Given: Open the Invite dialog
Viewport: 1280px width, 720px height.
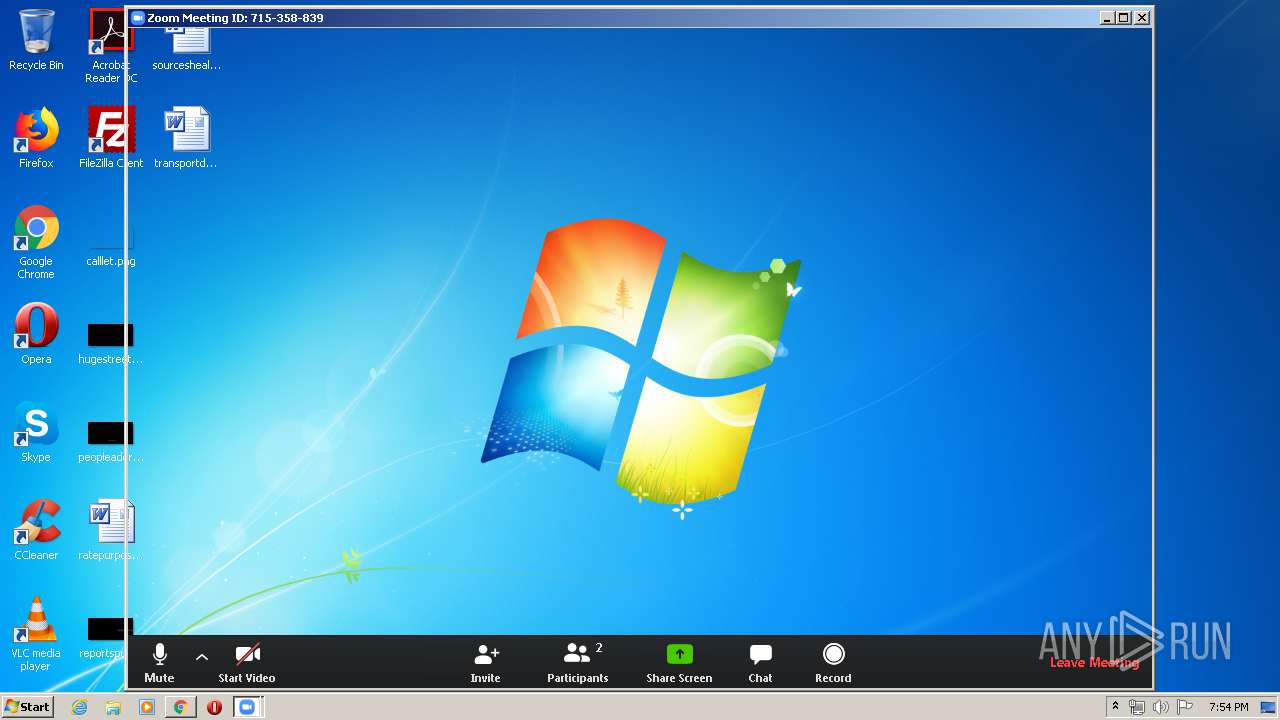Looking at the screenshot, I should point(486,662).
